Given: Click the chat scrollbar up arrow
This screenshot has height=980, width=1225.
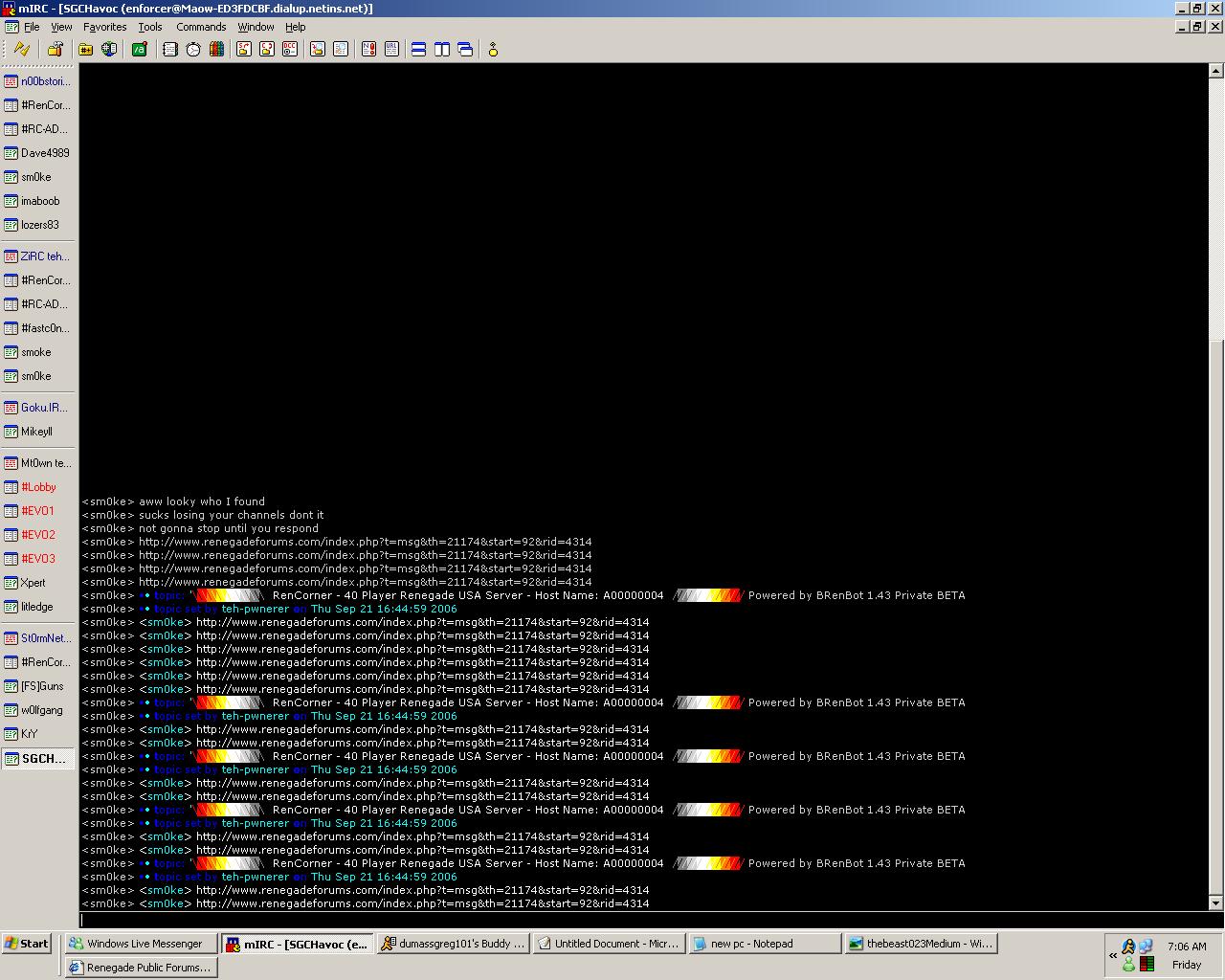Looking at the screenshot, I should [x=1216, y=71].
